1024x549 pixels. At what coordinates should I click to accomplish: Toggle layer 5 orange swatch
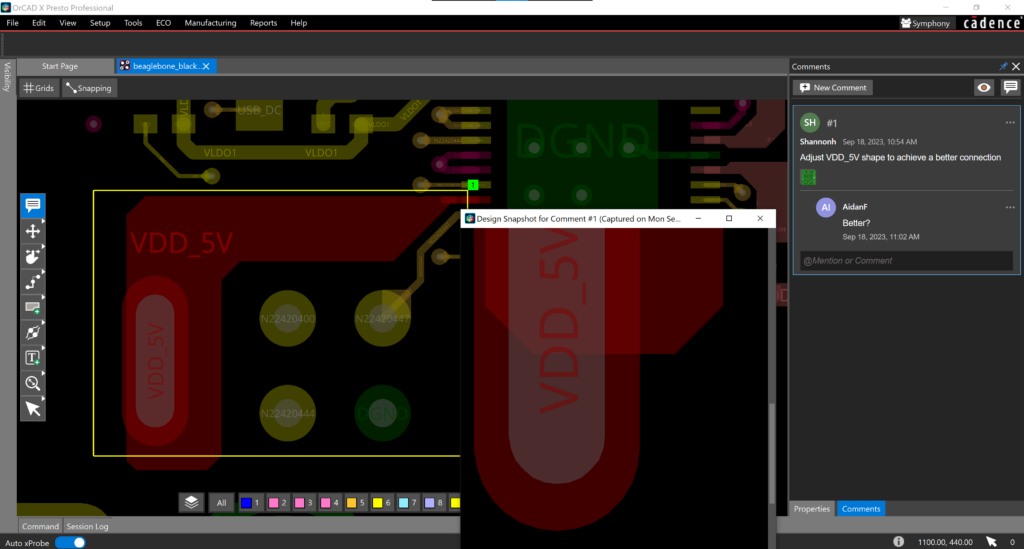click(351, 503)
